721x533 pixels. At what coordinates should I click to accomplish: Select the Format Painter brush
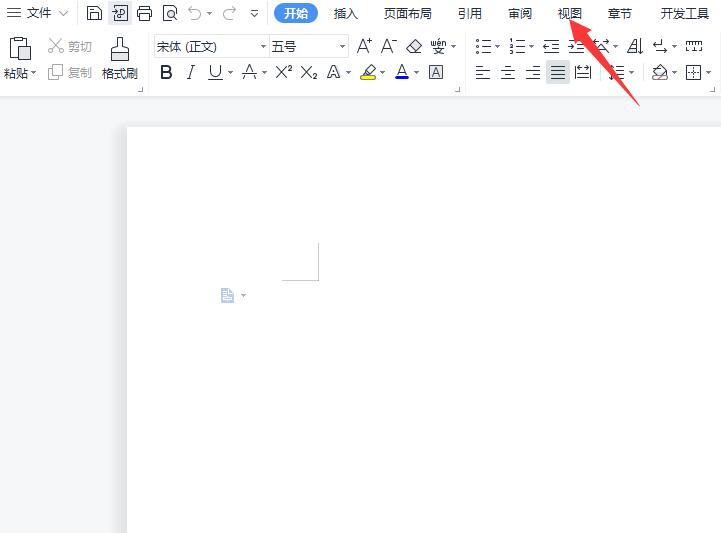tap(120, 58)
